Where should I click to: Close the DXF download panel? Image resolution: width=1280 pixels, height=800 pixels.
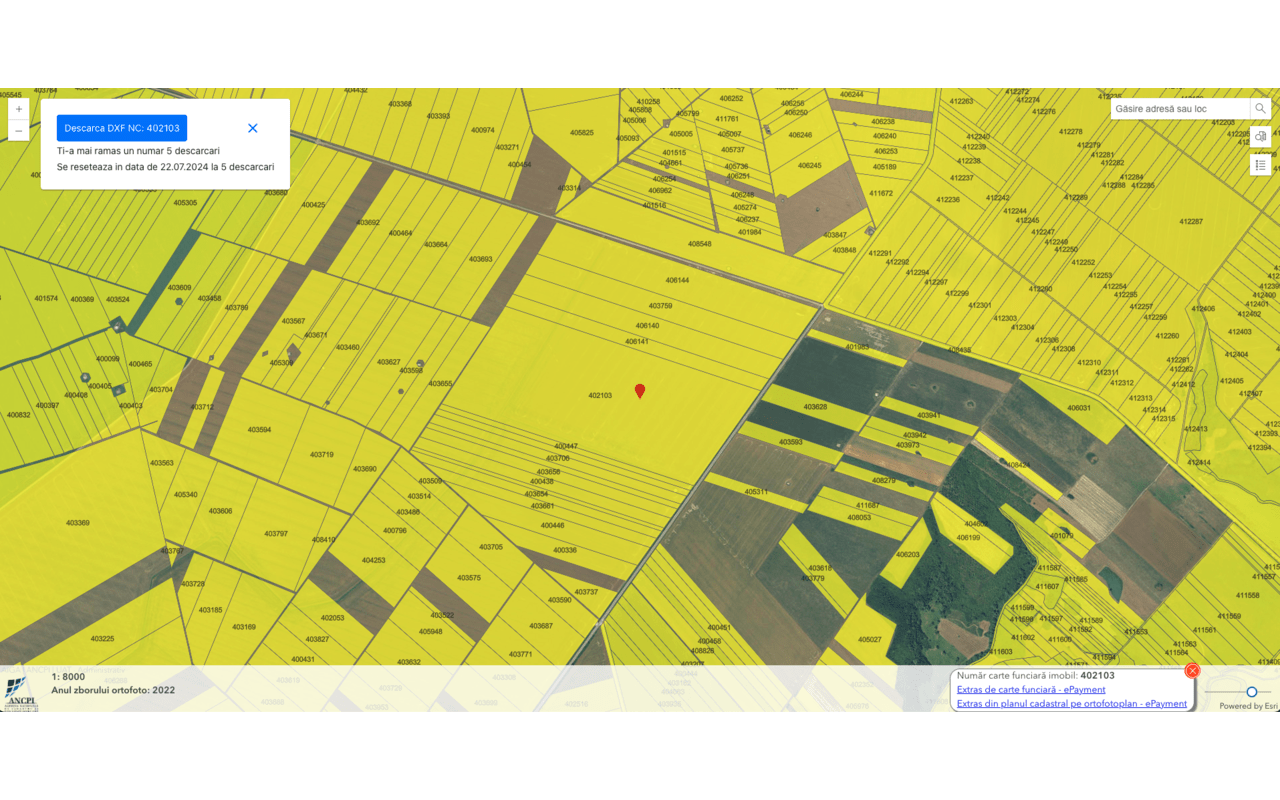tap(253, 128)
